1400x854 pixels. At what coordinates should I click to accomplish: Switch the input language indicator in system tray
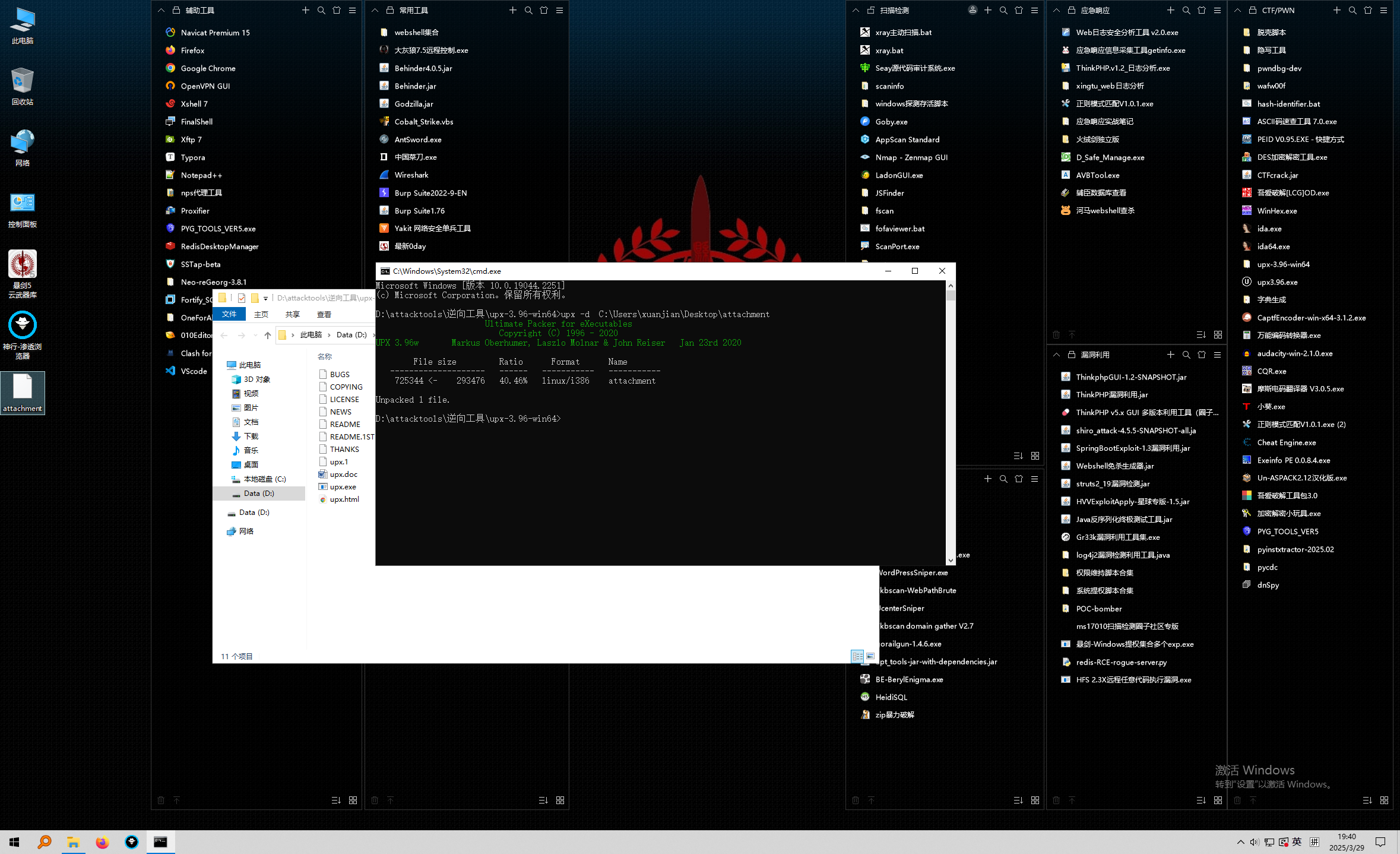click(1297, 842)
